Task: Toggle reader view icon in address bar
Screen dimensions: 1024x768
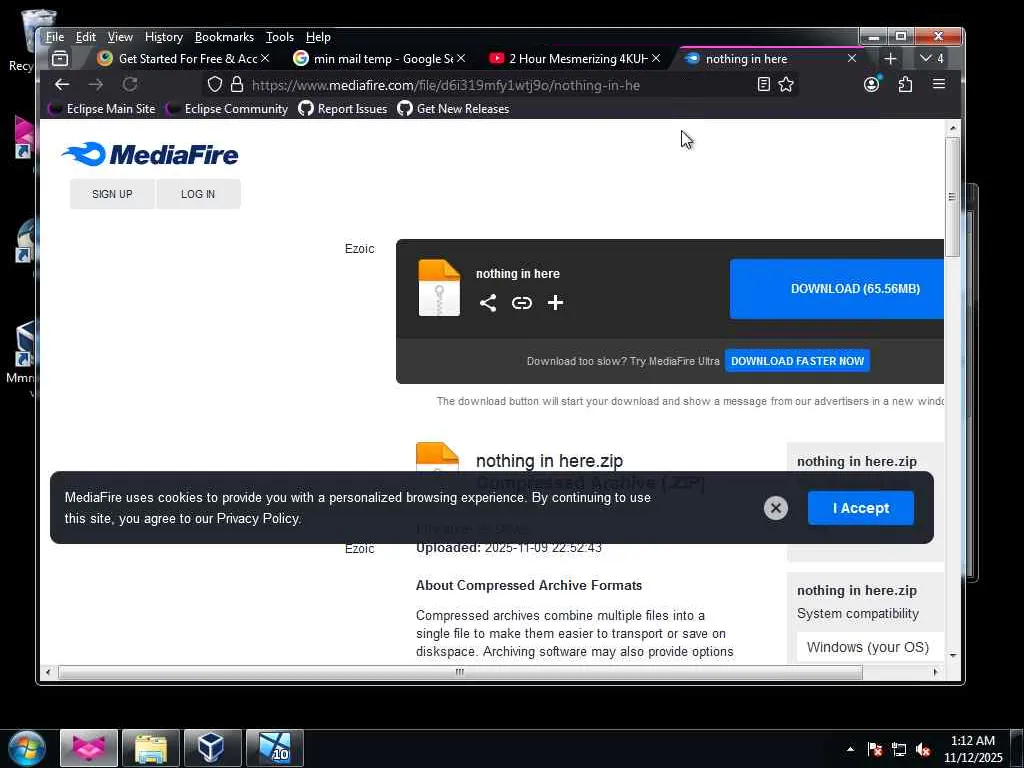Action: [x=763, y=84]
